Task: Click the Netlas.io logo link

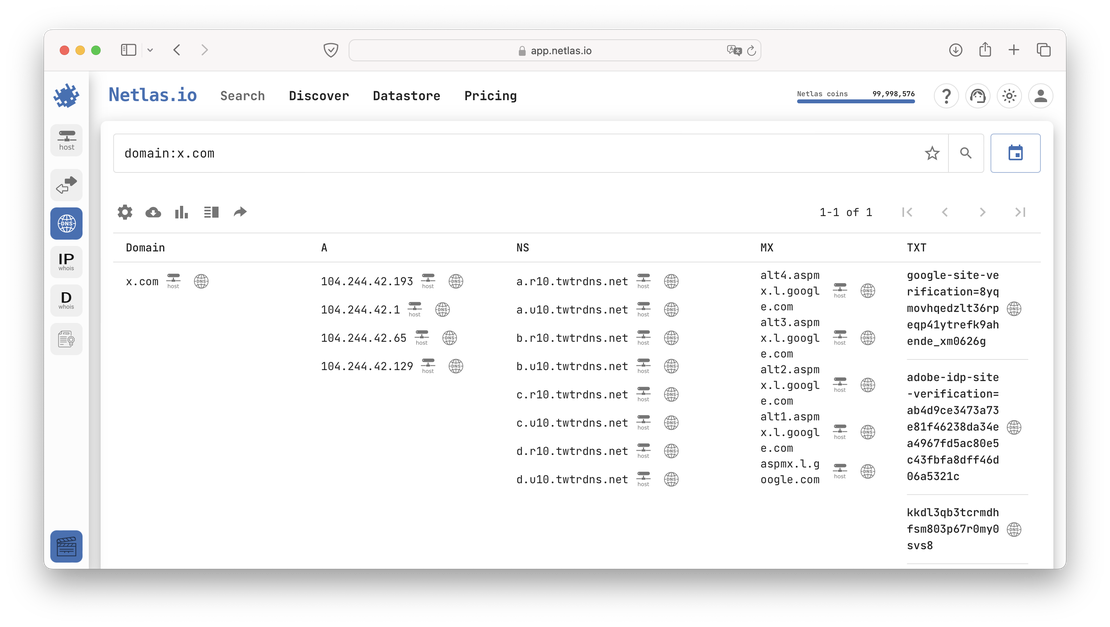Action: (152, 95)
